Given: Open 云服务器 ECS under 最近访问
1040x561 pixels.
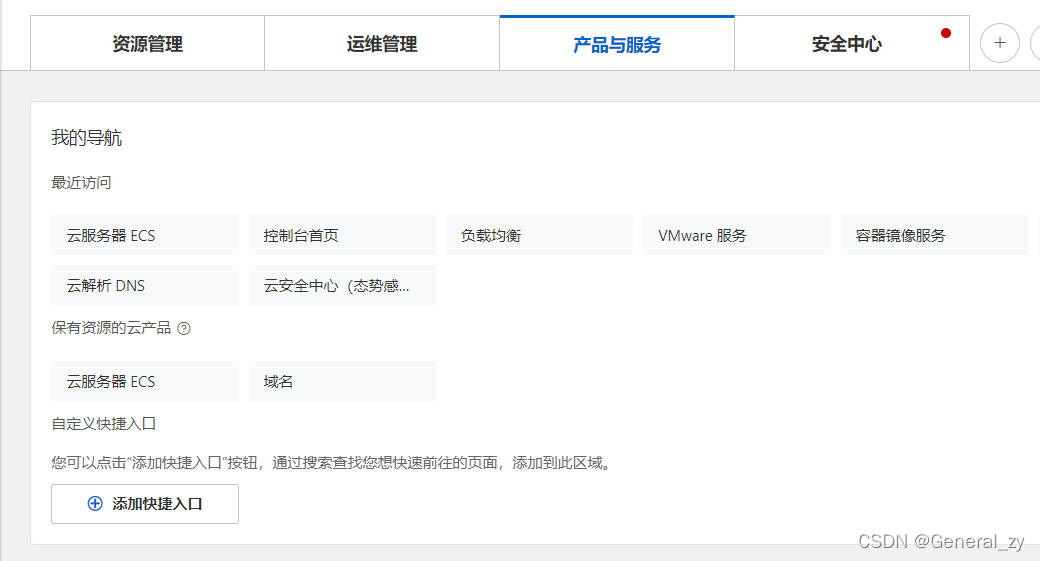Looking at the screenshot, I should point(145,235).
